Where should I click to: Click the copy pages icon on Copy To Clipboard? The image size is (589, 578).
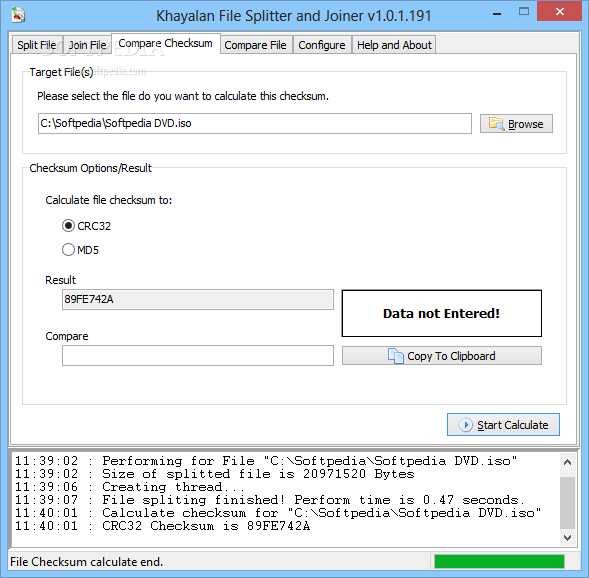pos(396,356)
